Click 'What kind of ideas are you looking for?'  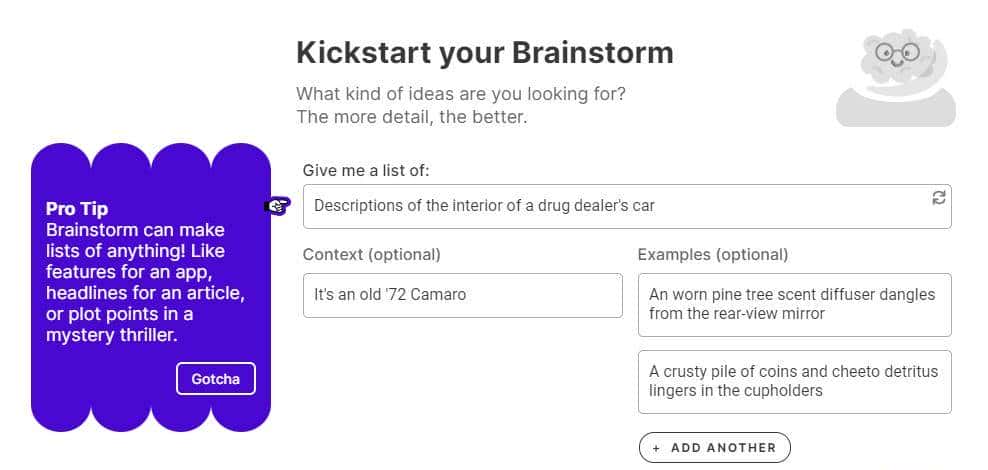tap(461, 95)
